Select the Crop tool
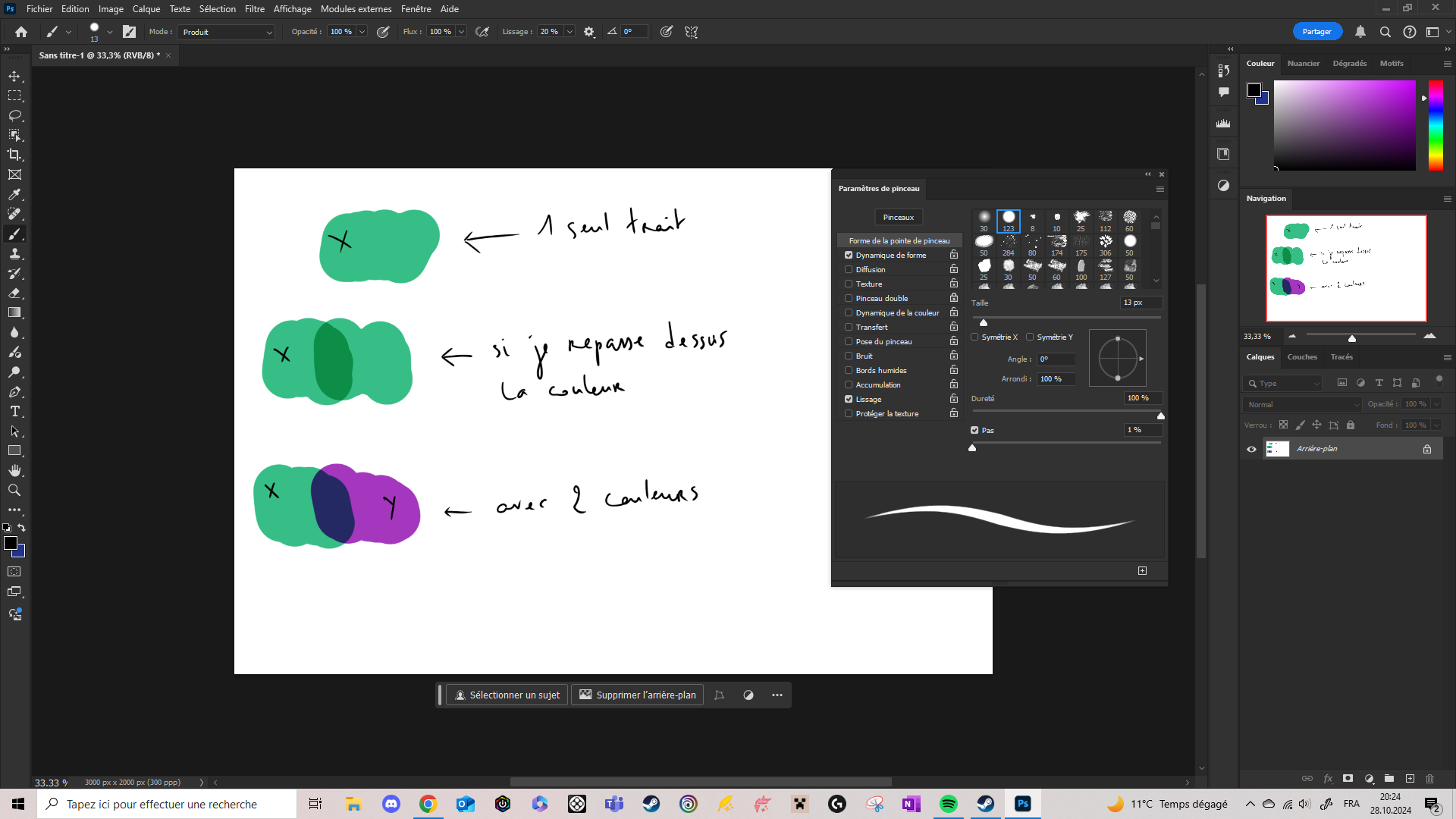 pos(14,155)
